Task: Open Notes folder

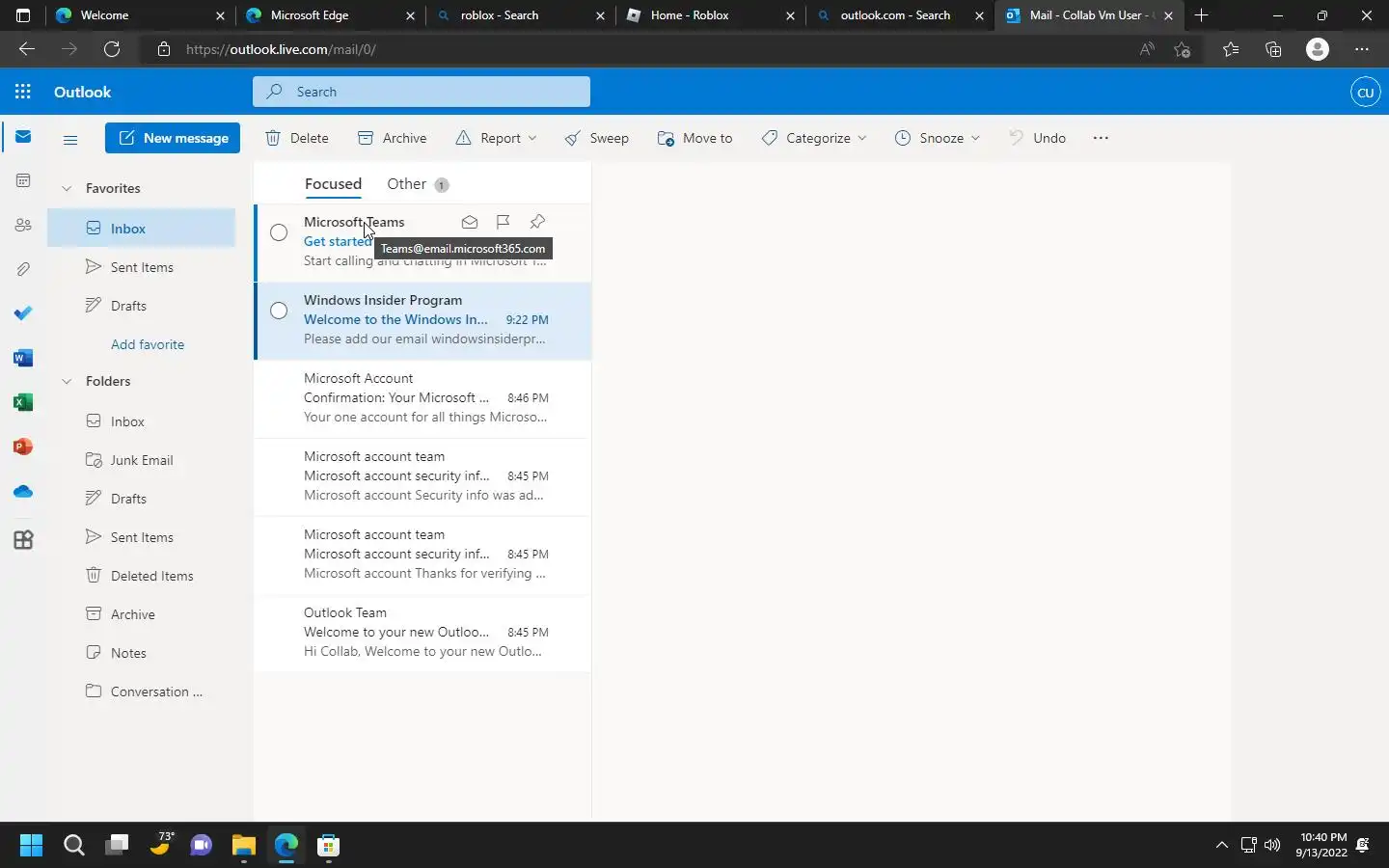Action: 141,653
